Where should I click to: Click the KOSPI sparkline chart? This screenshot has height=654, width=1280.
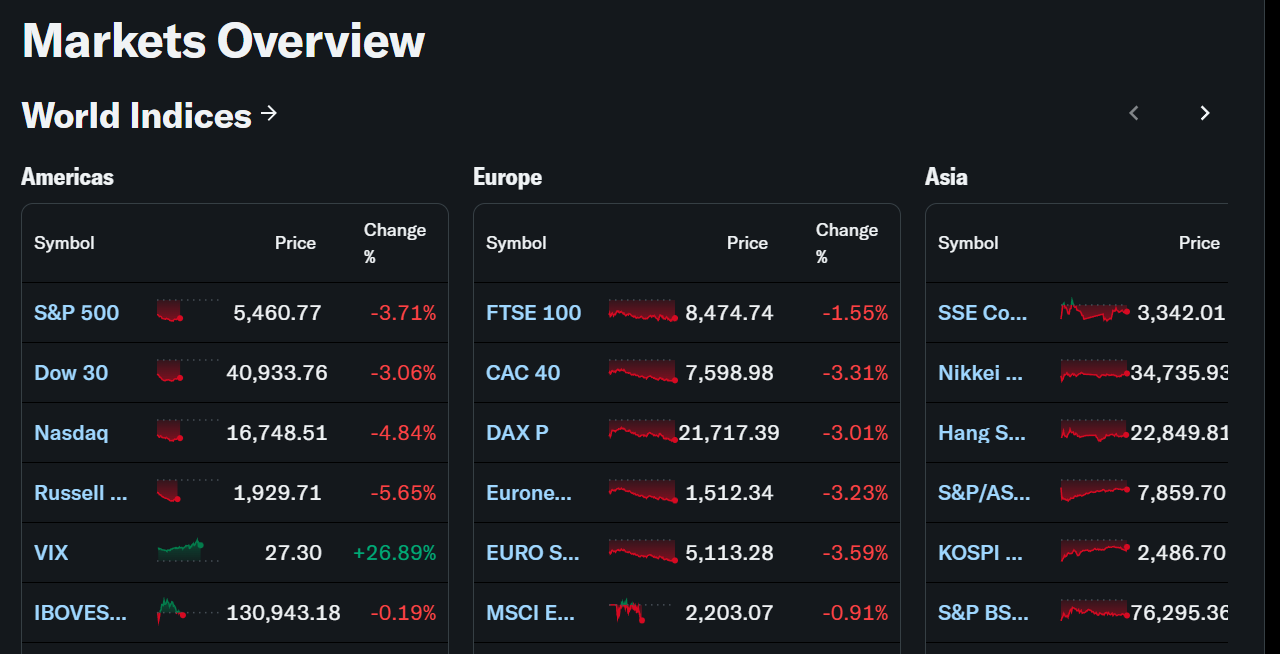[1094, 551]
